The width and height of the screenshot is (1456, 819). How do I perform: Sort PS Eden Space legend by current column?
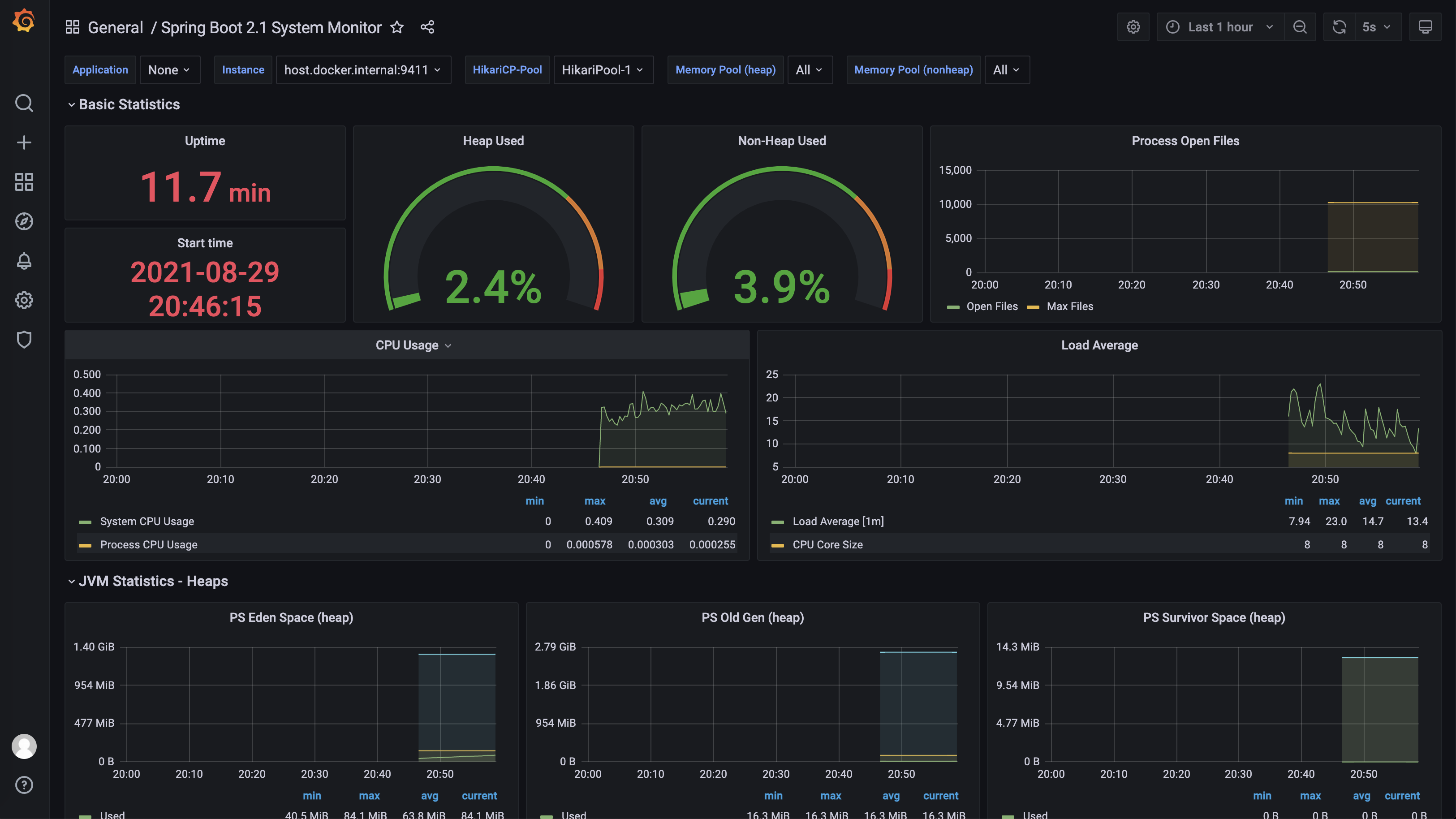pyautogui.click(x=479, y=796)
